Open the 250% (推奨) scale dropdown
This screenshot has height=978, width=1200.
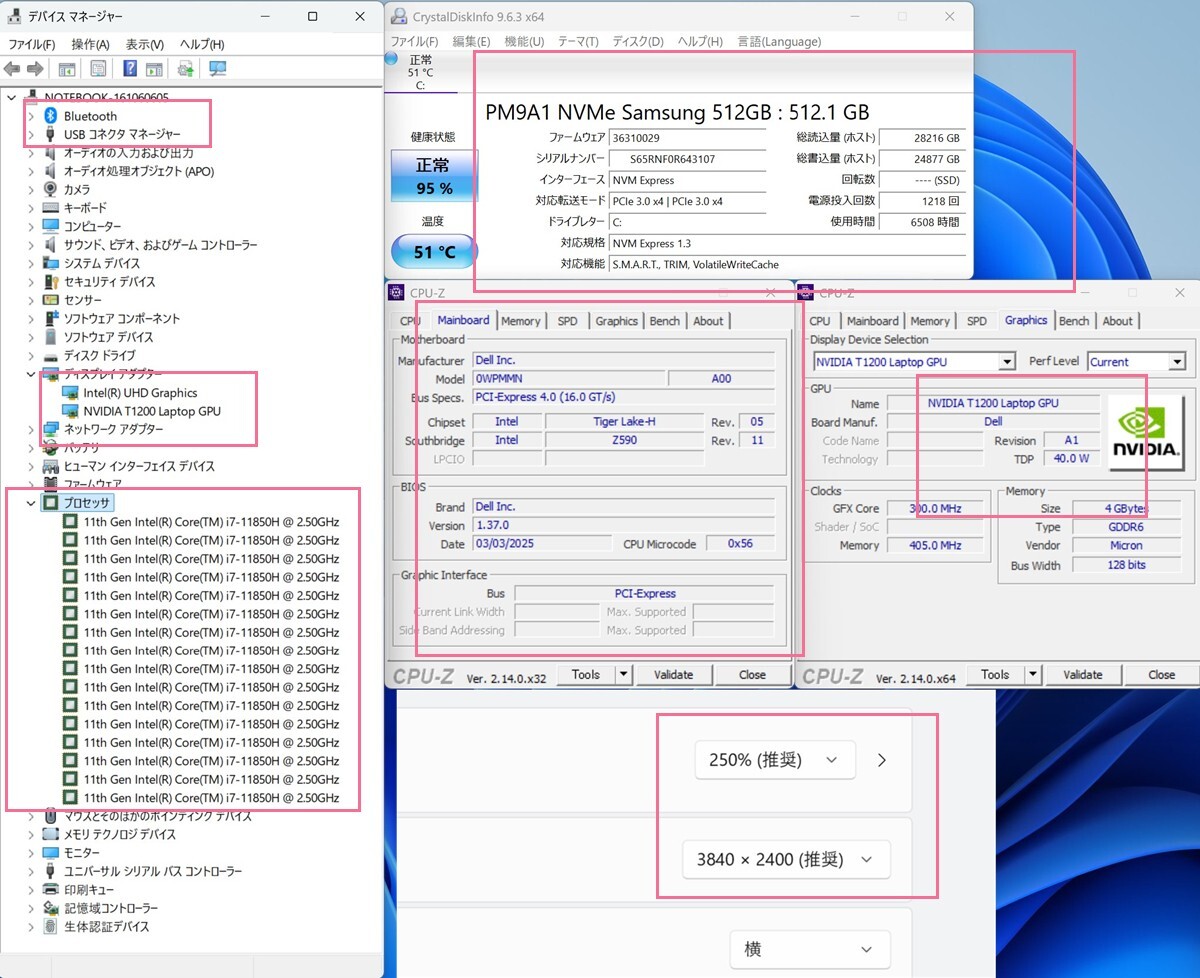[x=775, y=760]
